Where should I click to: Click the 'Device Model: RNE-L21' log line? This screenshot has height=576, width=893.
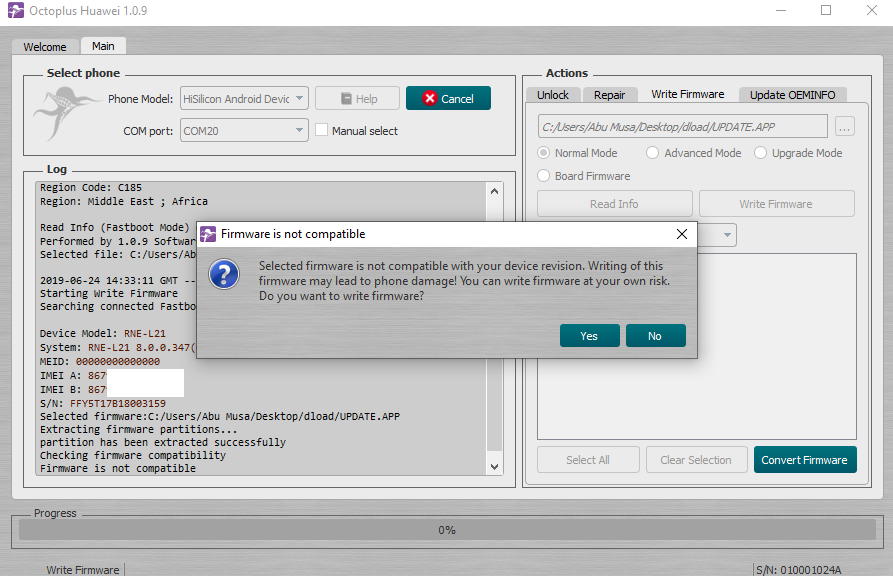(x=103, y=333)
